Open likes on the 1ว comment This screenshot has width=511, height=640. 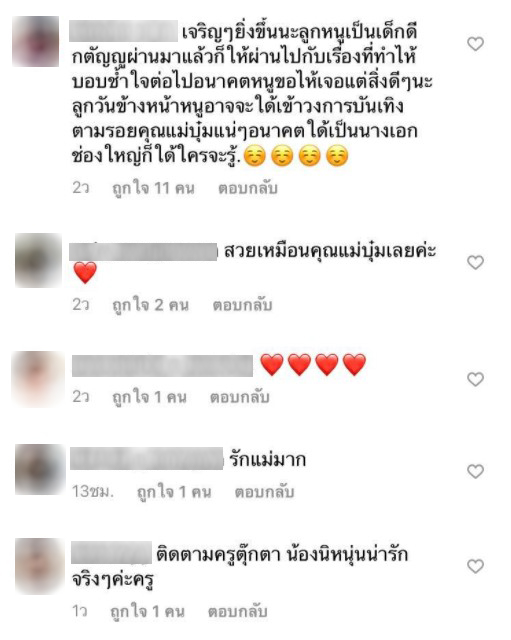pos(147,611)
